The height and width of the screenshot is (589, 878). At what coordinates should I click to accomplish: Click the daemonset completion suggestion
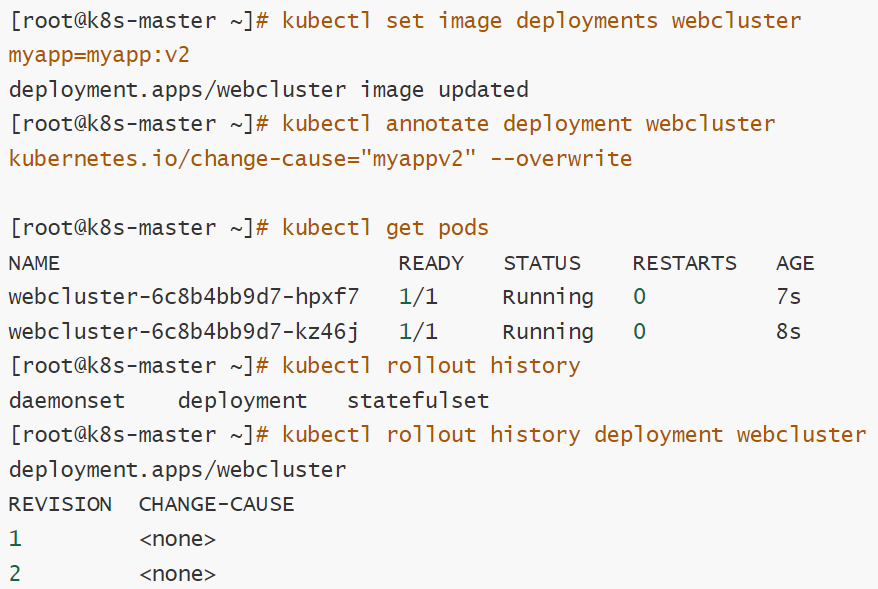[x=67, y=401]
